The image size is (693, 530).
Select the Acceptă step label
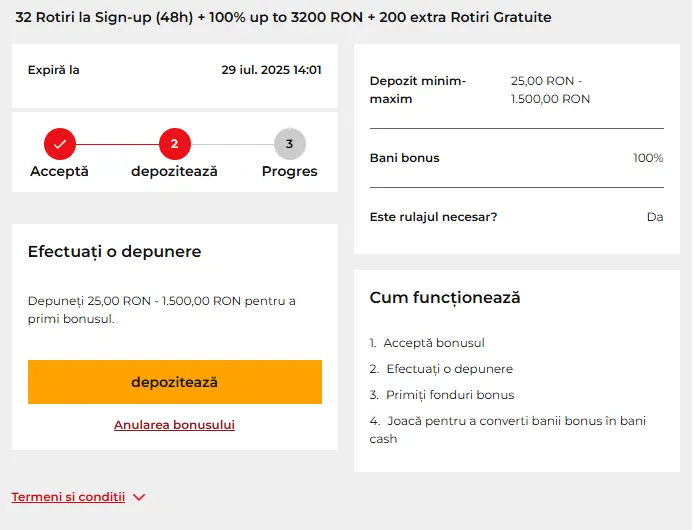tap(60, 171)
